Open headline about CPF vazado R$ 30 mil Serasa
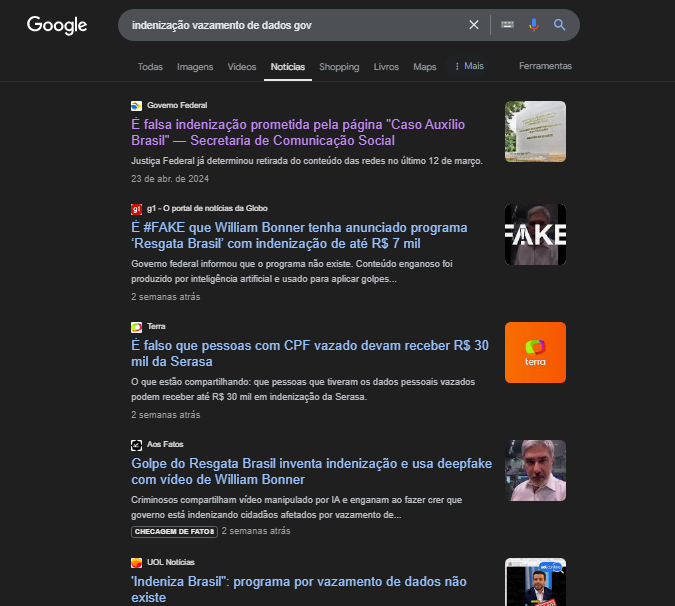This screenshot has height=606, width=675. pos(310,353)
